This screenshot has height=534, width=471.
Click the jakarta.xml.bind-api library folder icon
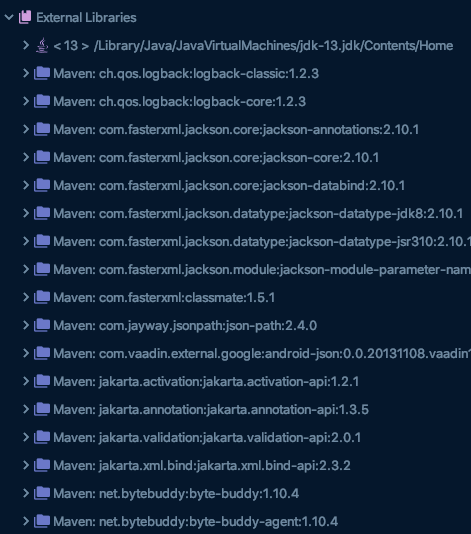pyautogui.click(x=42, y=464)
